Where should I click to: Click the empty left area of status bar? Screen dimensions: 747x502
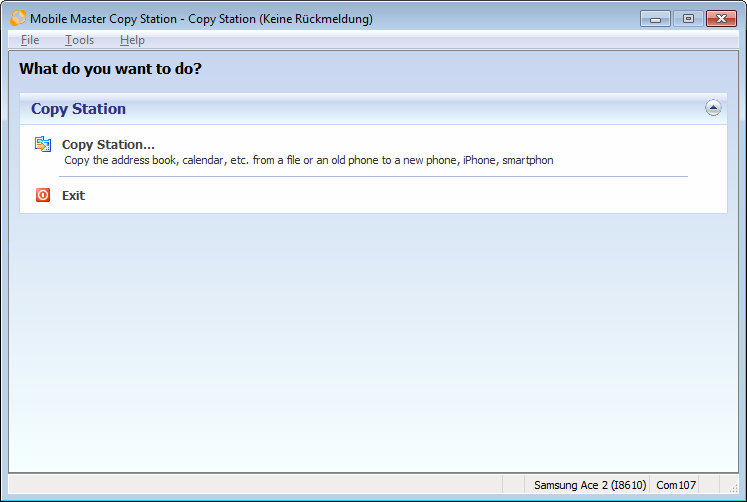(250, 485)
